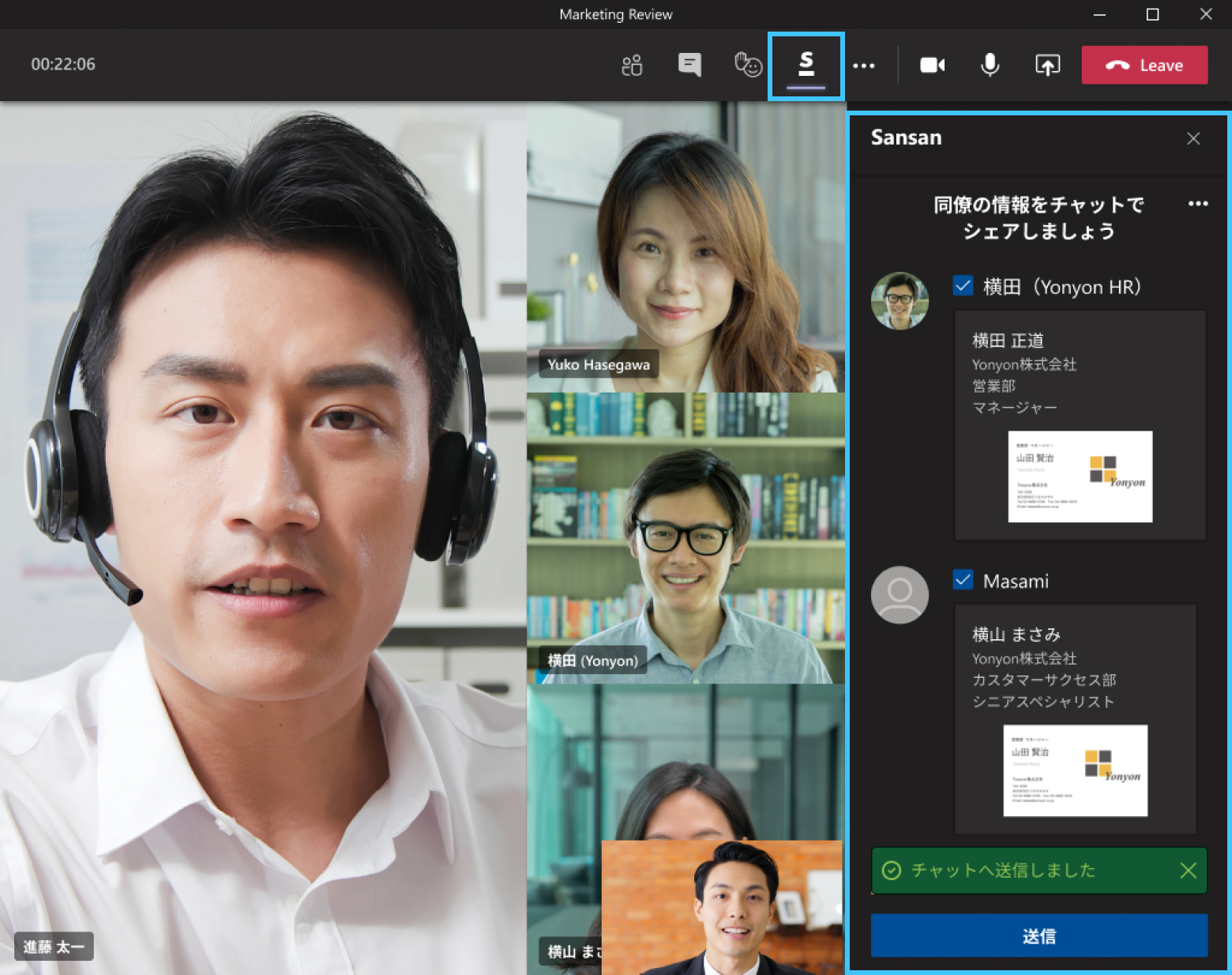Click the Masami placeholder avatar
Image resolution: width=1232 pixels, height=975 pixels.
[x=900, y=595]
